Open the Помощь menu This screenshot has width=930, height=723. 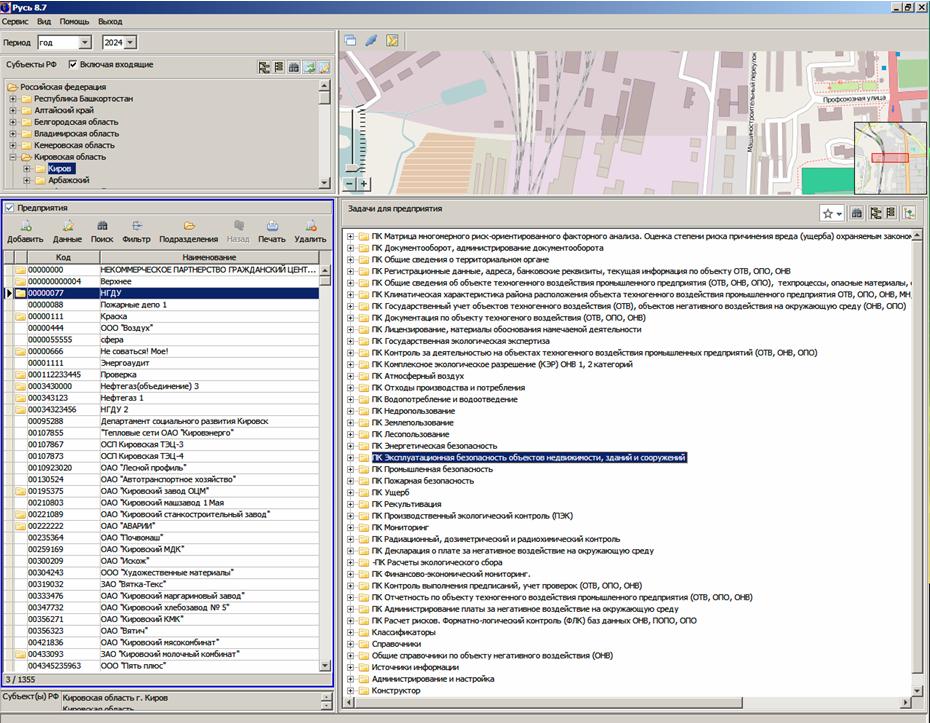tap(74, 20)
